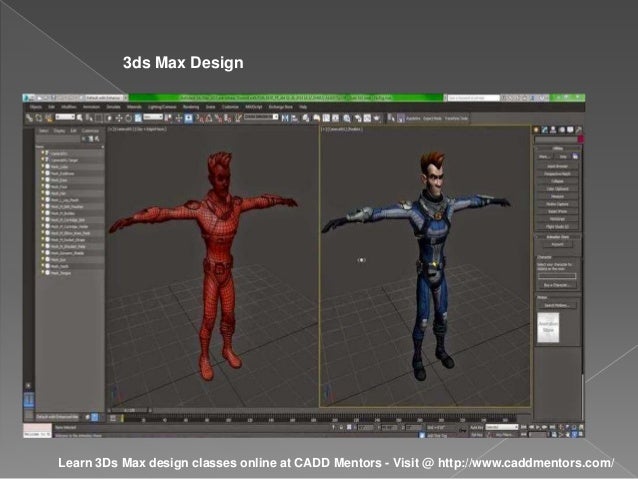Open the Edit menu
This screenshot has height=479, width=638.
pos(51,107)
